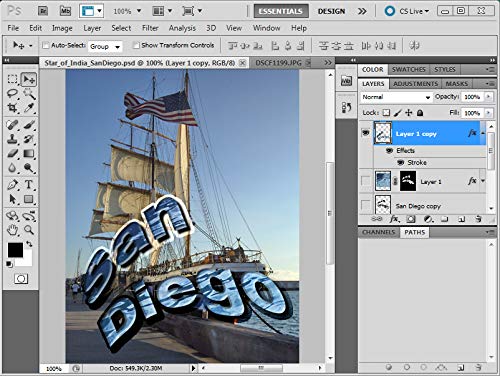Image resolution: width=500 pixels, height=376 pixels.
Task: Open the Screen Mode dropdown
Action: tap(192, 11)
